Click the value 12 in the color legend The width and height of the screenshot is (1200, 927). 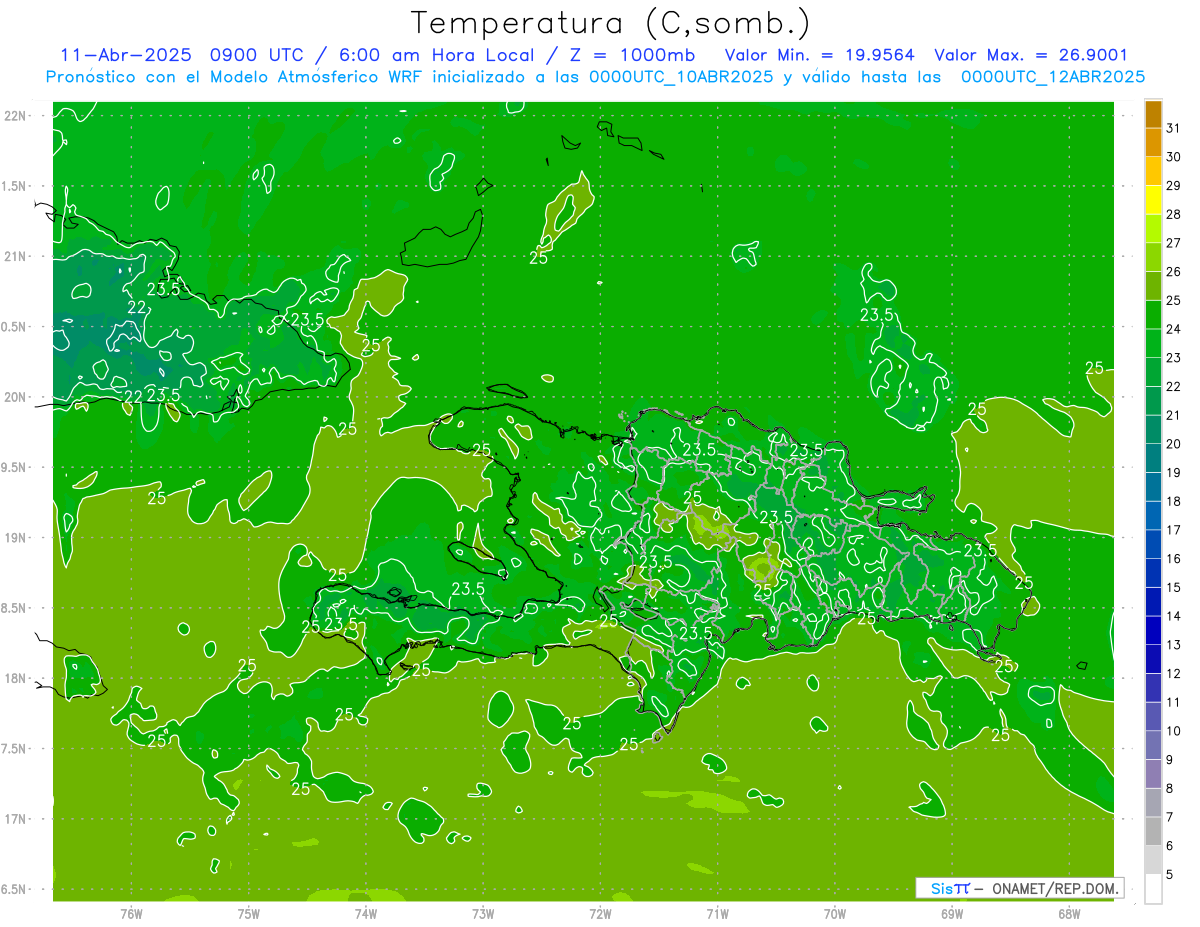1174,674
